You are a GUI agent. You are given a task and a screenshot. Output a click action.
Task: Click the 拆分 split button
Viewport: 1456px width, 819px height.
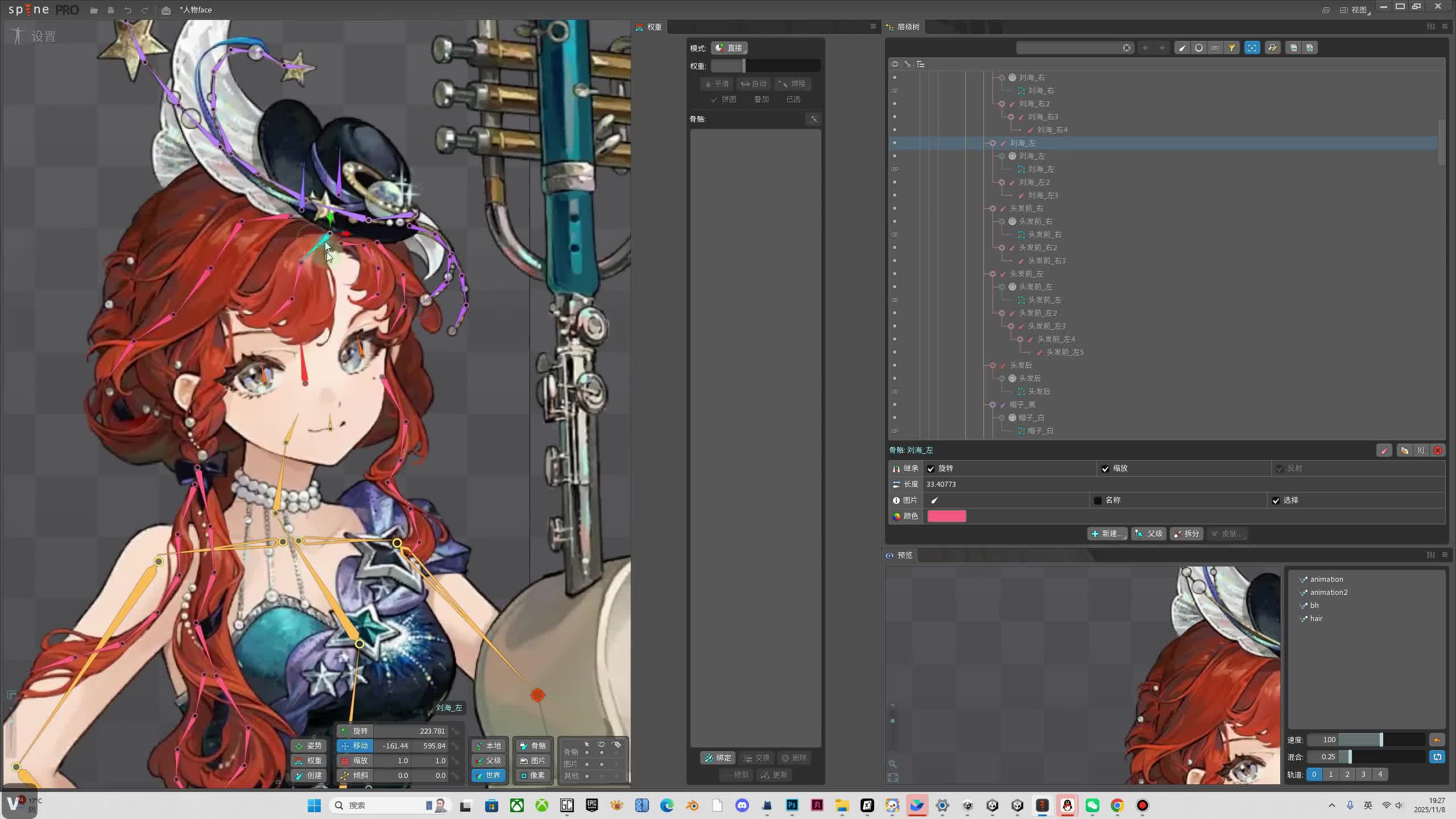click(1186, 534)
